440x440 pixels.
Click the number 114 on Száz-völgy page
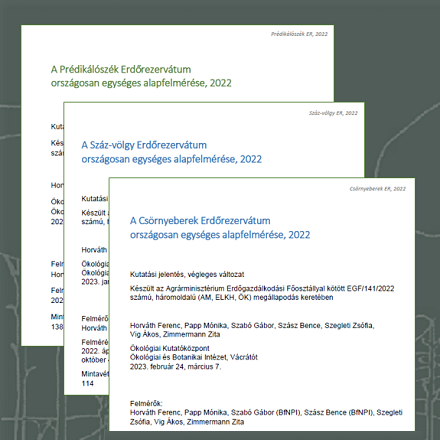[87, 383]
